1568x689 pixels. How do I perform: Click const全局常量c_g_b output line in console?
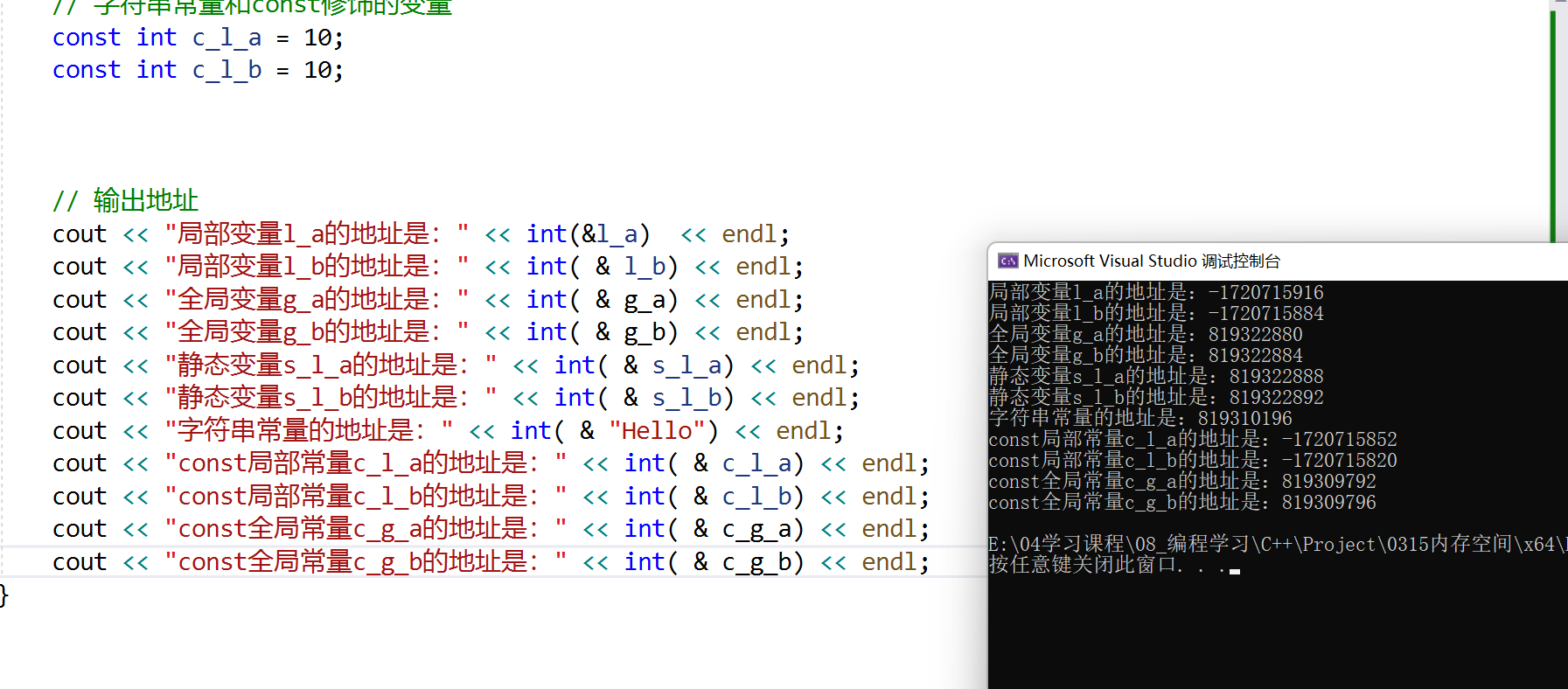[x=1181, y=503]
